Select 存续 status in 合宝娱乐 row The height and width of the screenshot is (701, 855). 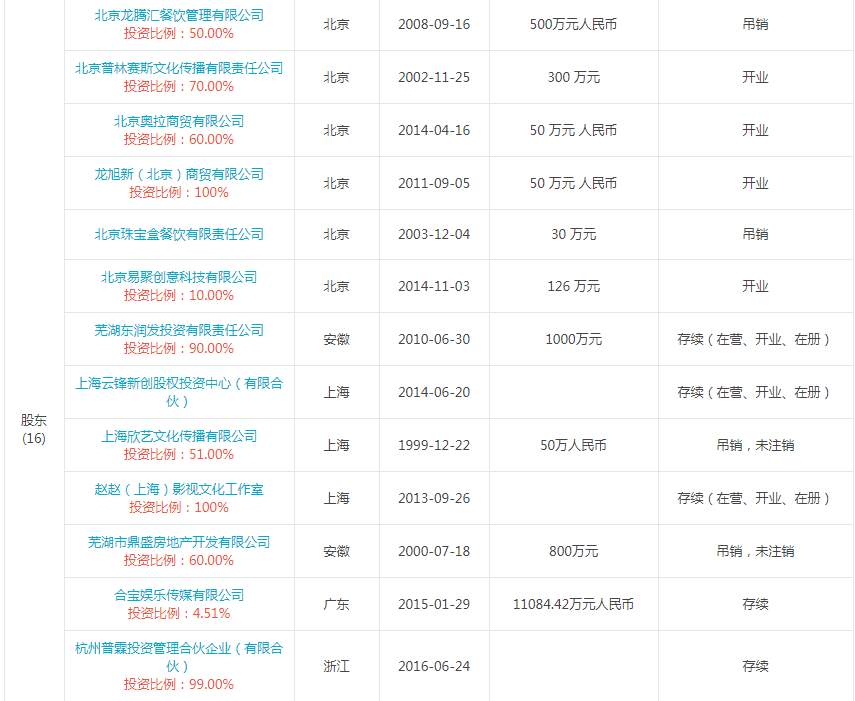pos(755,604)
